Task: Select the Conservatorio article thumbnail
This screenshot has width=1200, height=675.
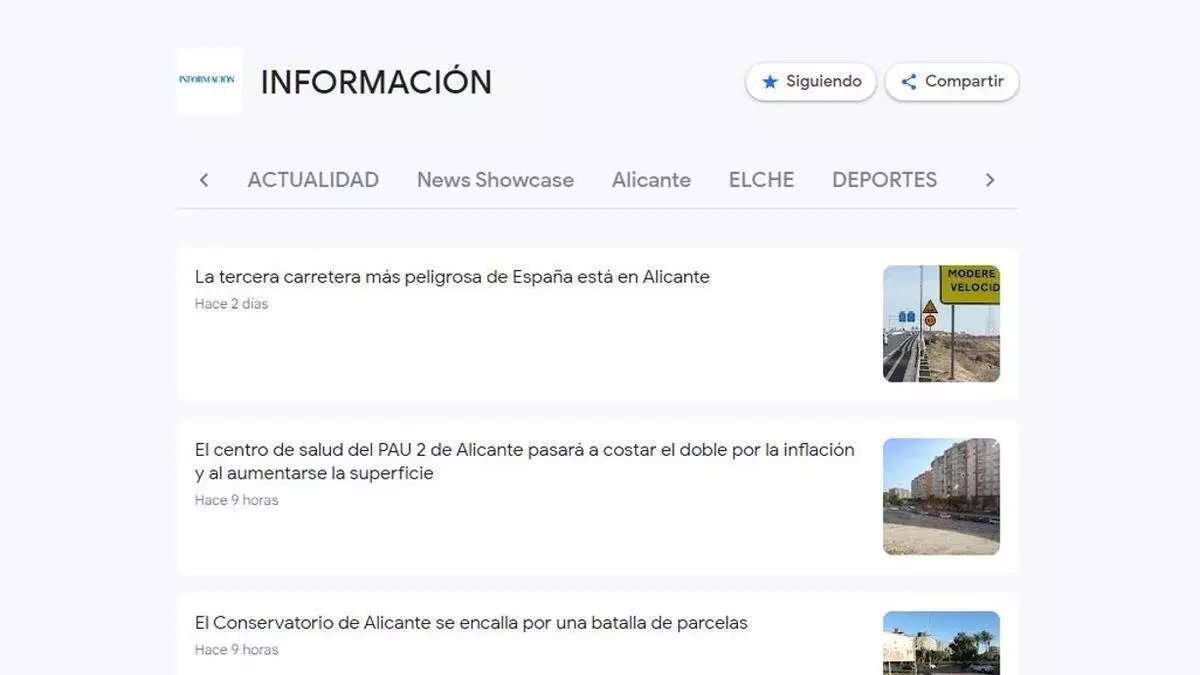Action: click(941, 642)
